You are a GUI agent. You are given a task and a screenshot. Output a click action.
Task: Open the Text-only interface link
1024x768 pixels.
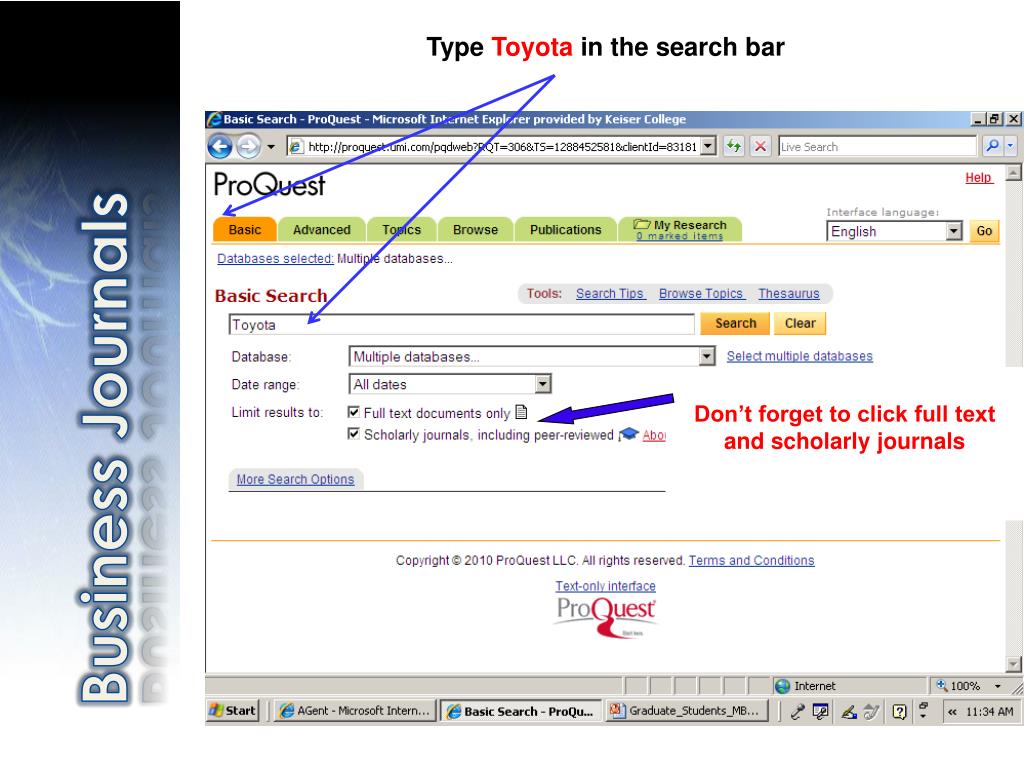pyautogui.click(x=605, y=586)
